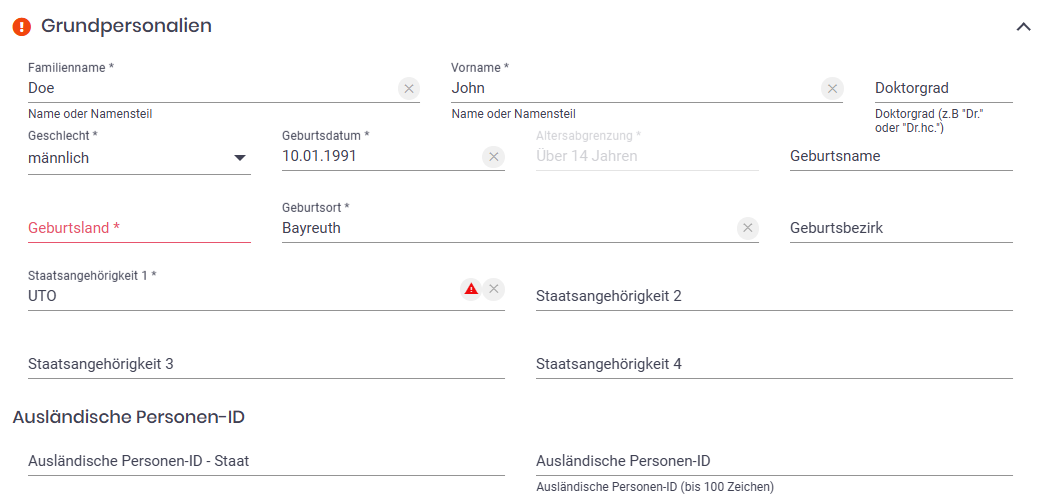The width and height of the screenshot is (1049, 500).
Task: Click into the Geburtsname field
Action: click(x=900, y=157)
